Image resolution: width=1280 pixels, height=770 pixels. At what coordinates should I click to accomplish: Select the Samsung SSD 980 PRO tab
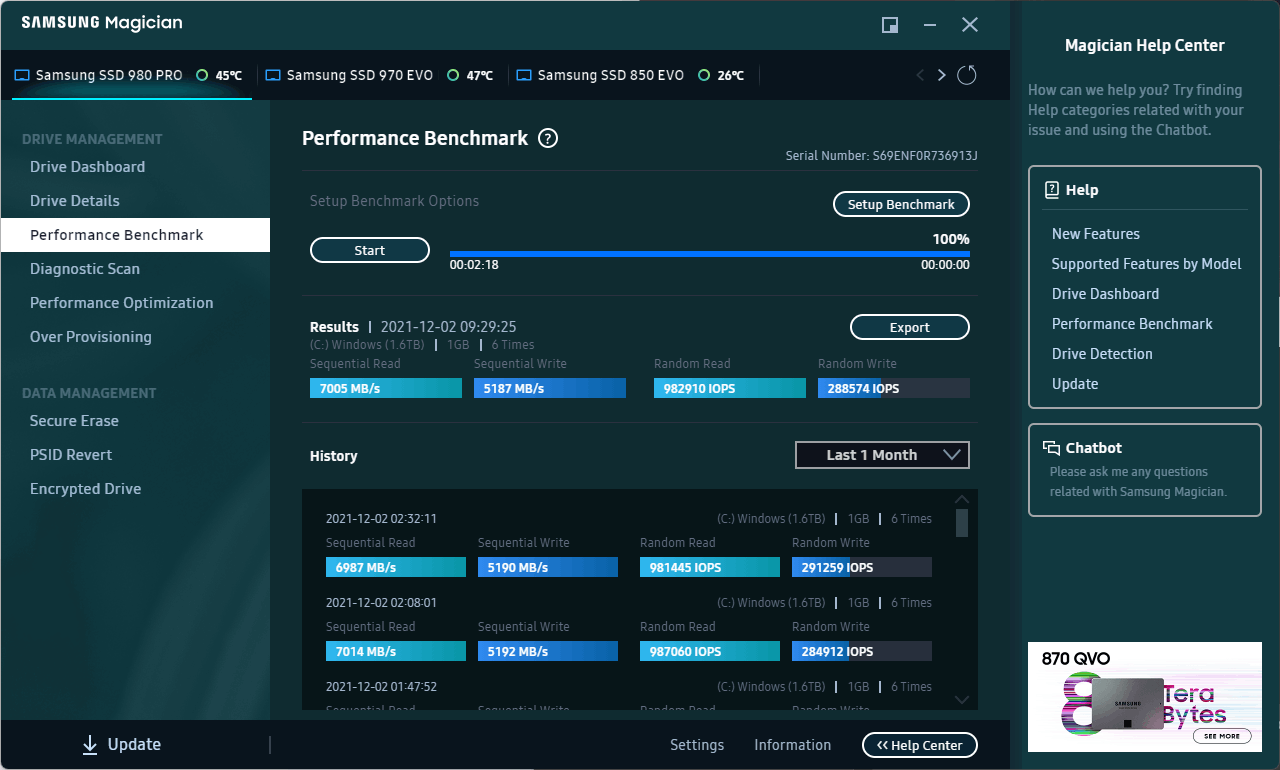132,75
